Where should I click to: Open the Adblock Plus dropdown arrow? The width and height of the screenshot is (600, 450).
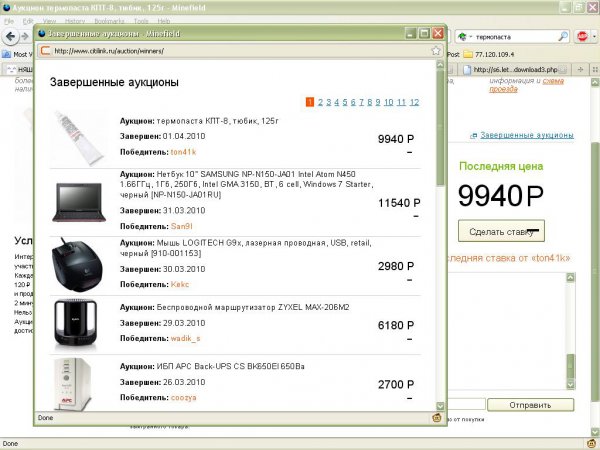click(594, 37)
